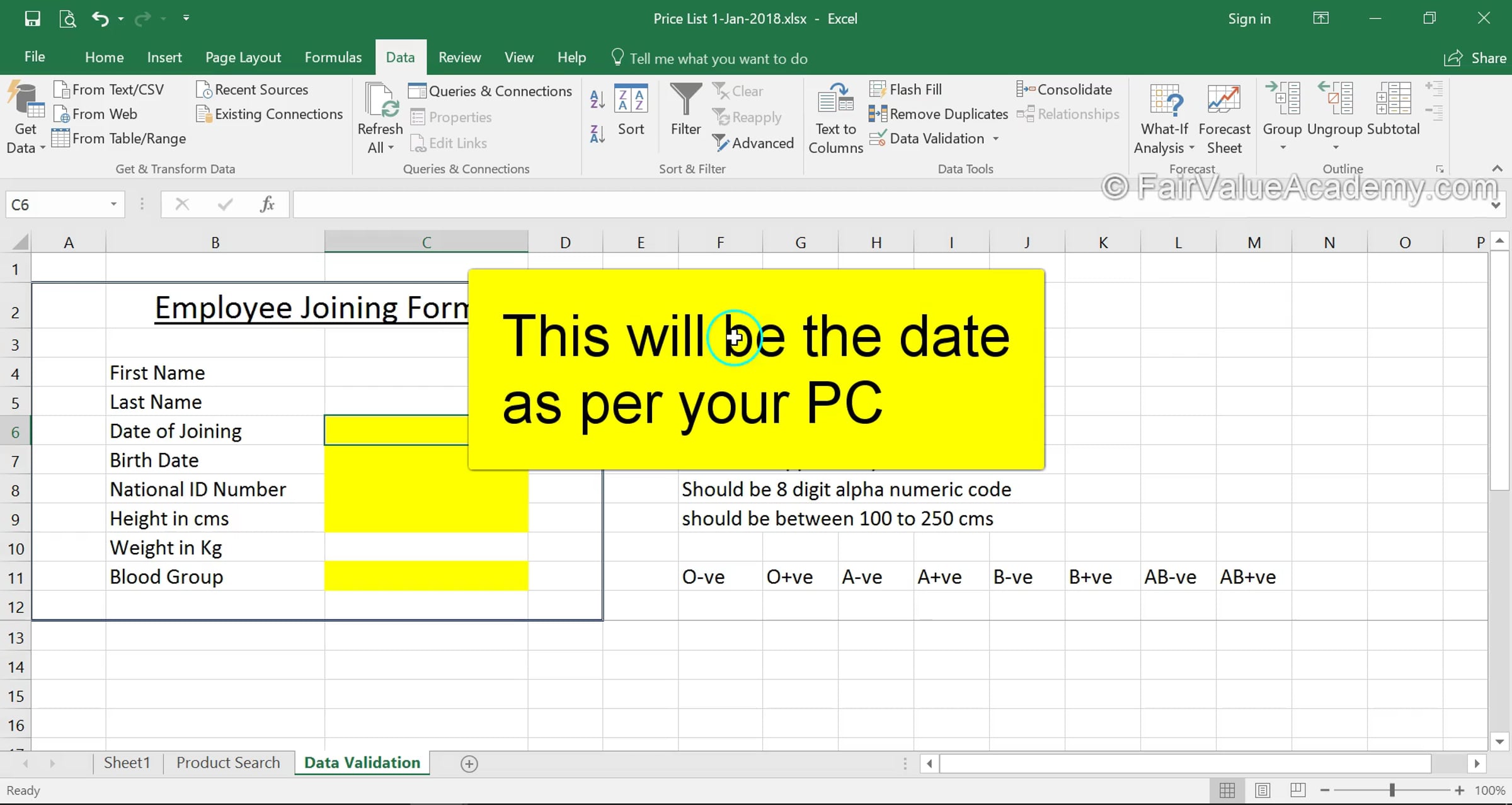Click Remove Duplicates

coord(940,114)
